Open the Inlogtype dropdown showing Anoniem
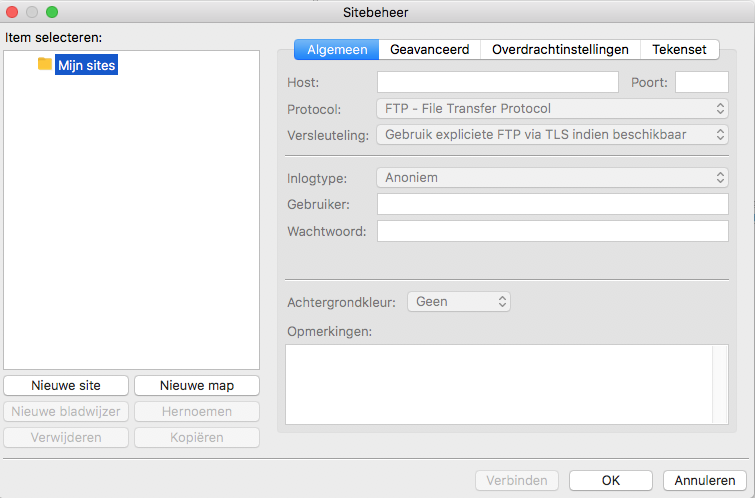 552,178
